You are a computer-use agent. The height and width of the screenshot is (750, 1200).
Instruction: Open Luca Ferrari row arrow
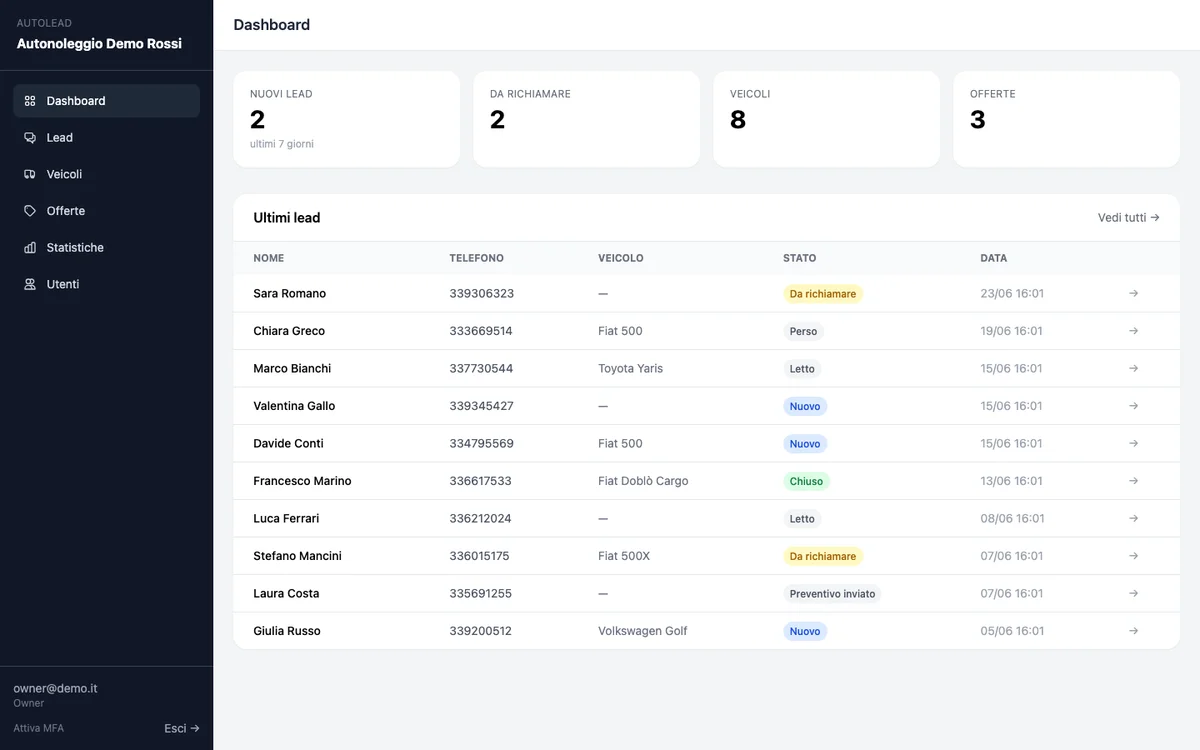(x=1133, y=519)
